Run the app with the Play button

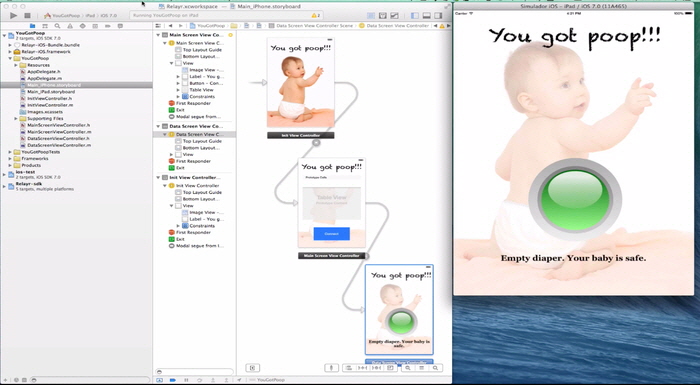(13, 16)
